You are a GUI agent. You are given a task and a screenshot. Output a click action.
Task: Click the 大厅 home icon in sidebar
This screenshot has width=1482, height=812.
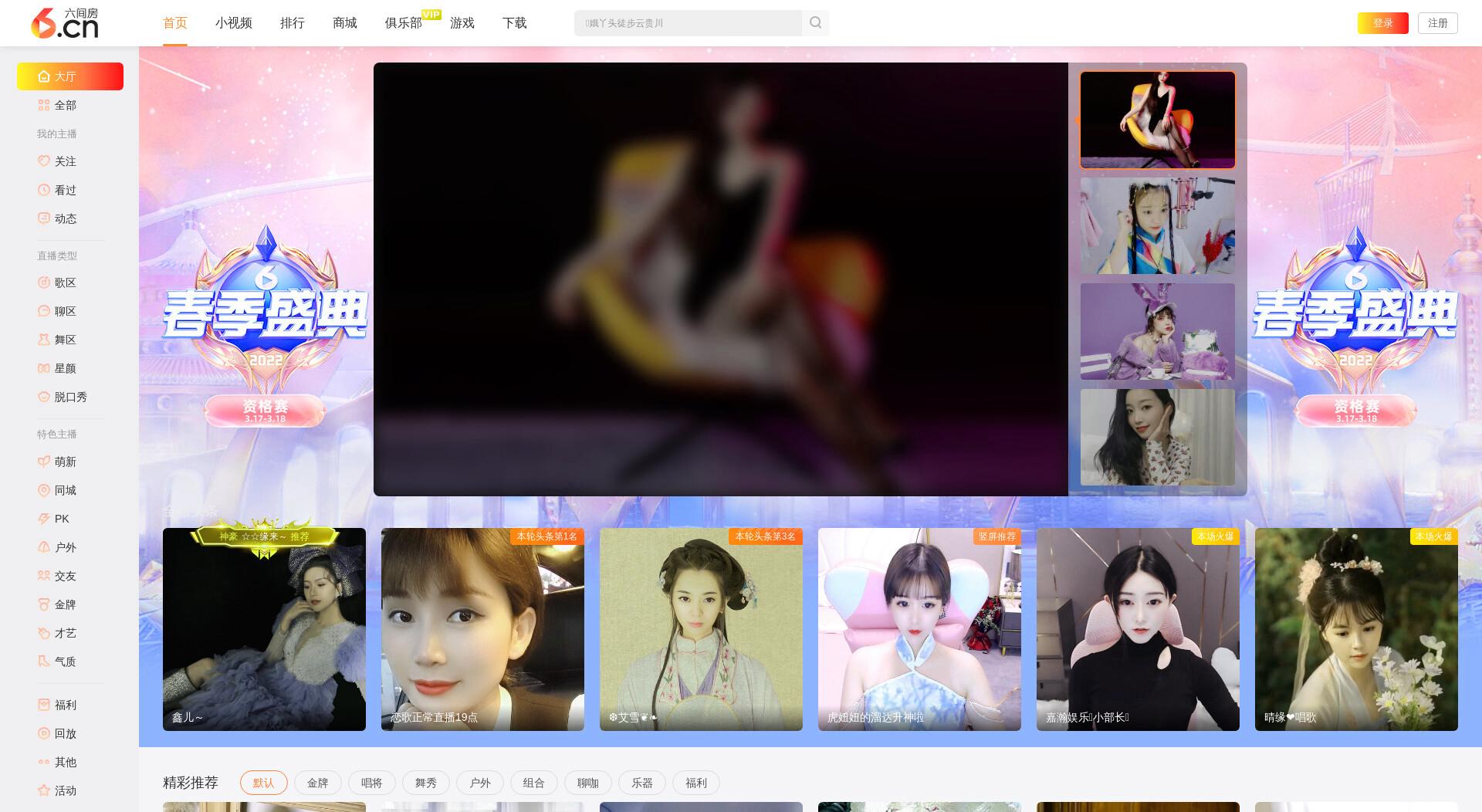[x=44, y=76]
